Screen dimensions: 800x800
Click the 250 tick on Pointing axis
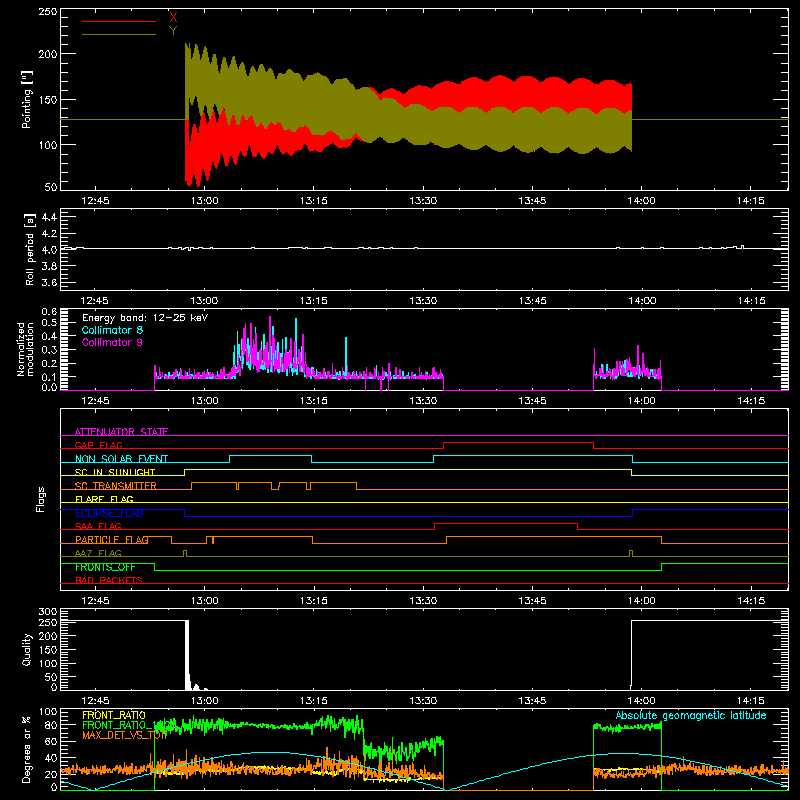pos(47,12)
